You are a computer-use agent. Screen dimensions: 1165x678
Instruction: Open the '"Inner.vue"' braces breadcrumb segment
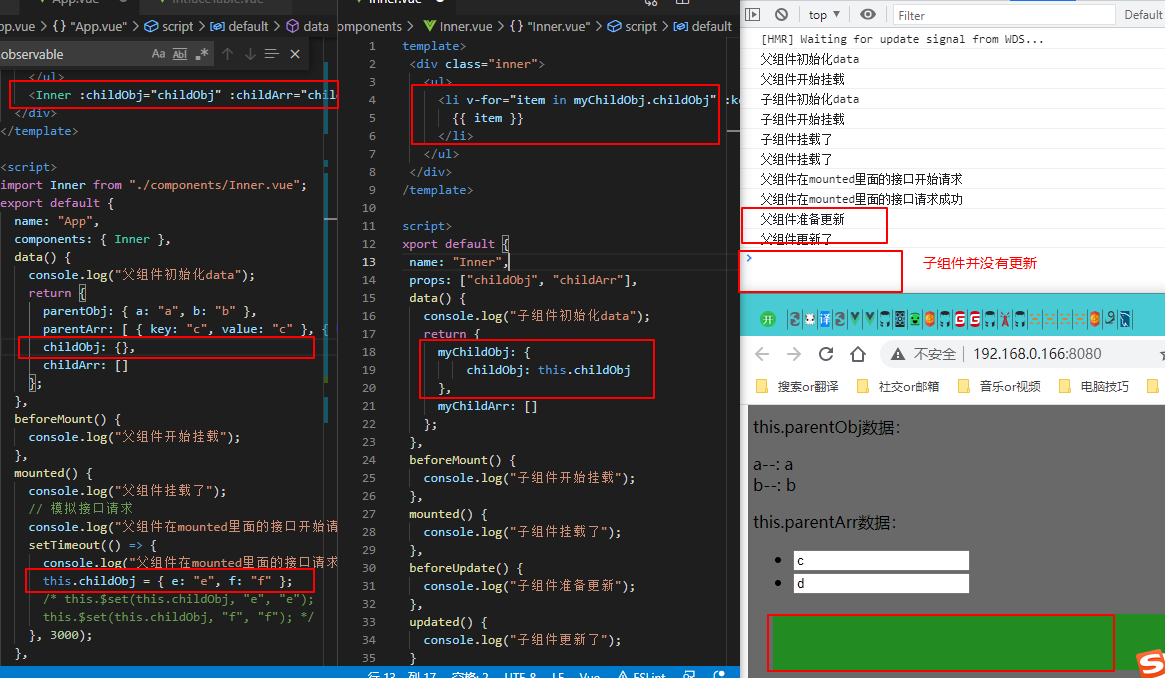[550, 27]
